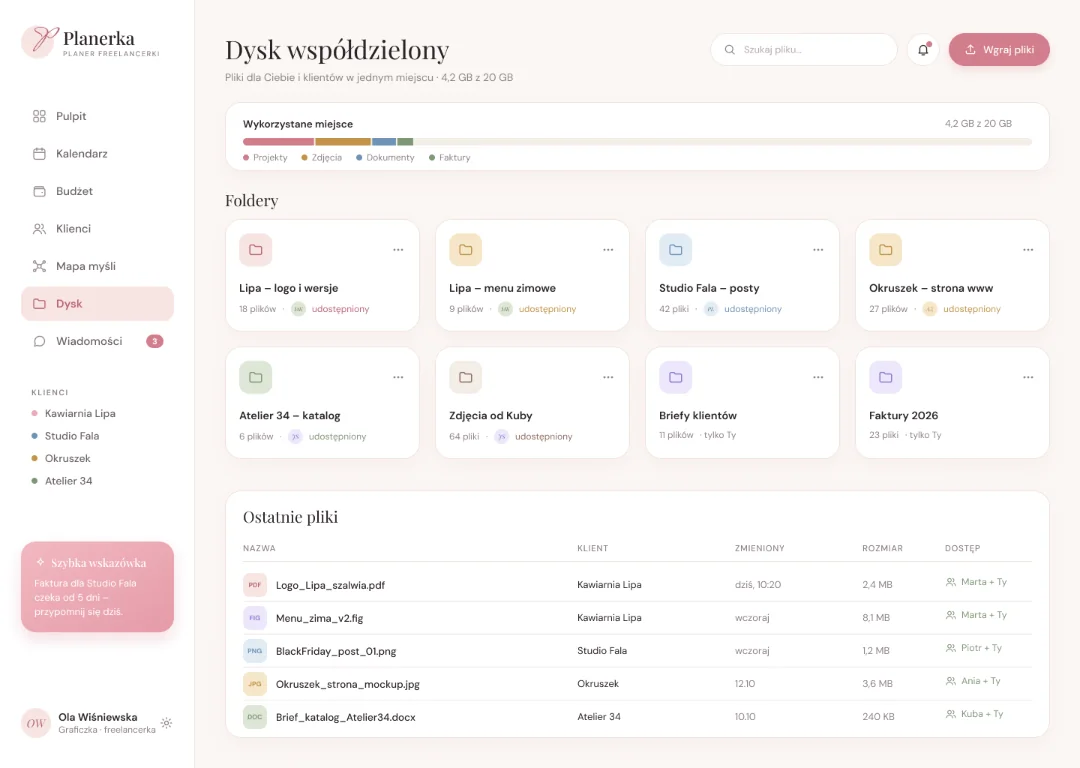Open more options for Zdjęcia od Kuby
Screen dimensions: 1080x768
tap(608, 377)
